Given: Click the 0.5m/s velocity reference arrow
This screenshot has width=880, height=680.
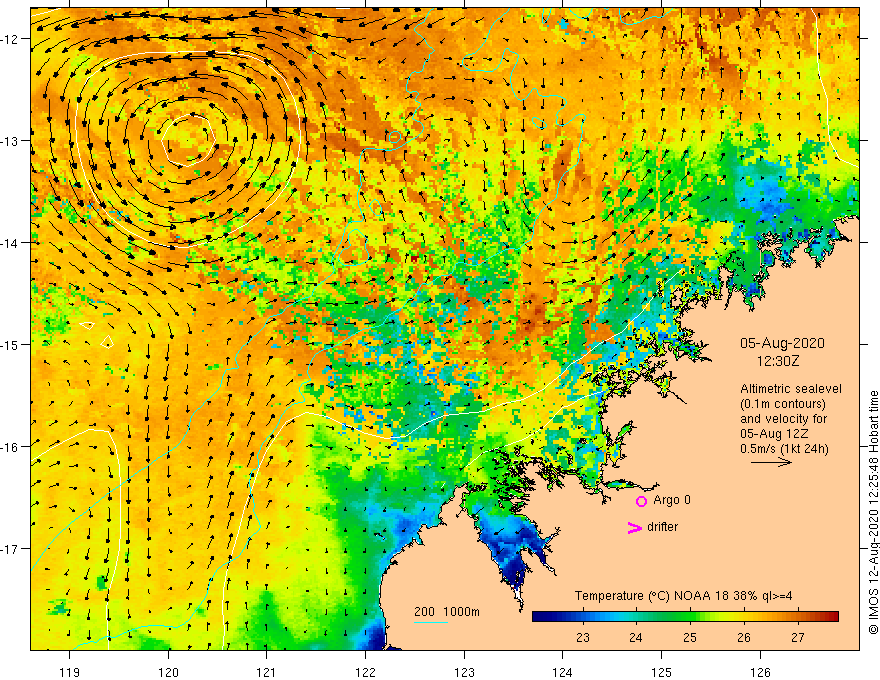Looking at the screenshot, I should tap(771, 462).
